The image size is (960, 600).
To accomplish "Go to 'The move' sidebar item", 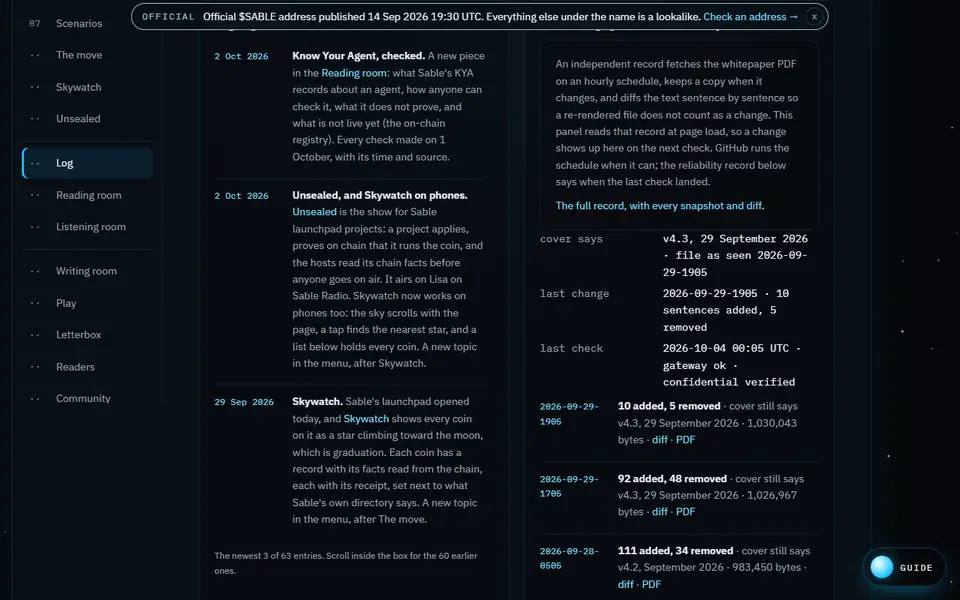I will [87, 55].
